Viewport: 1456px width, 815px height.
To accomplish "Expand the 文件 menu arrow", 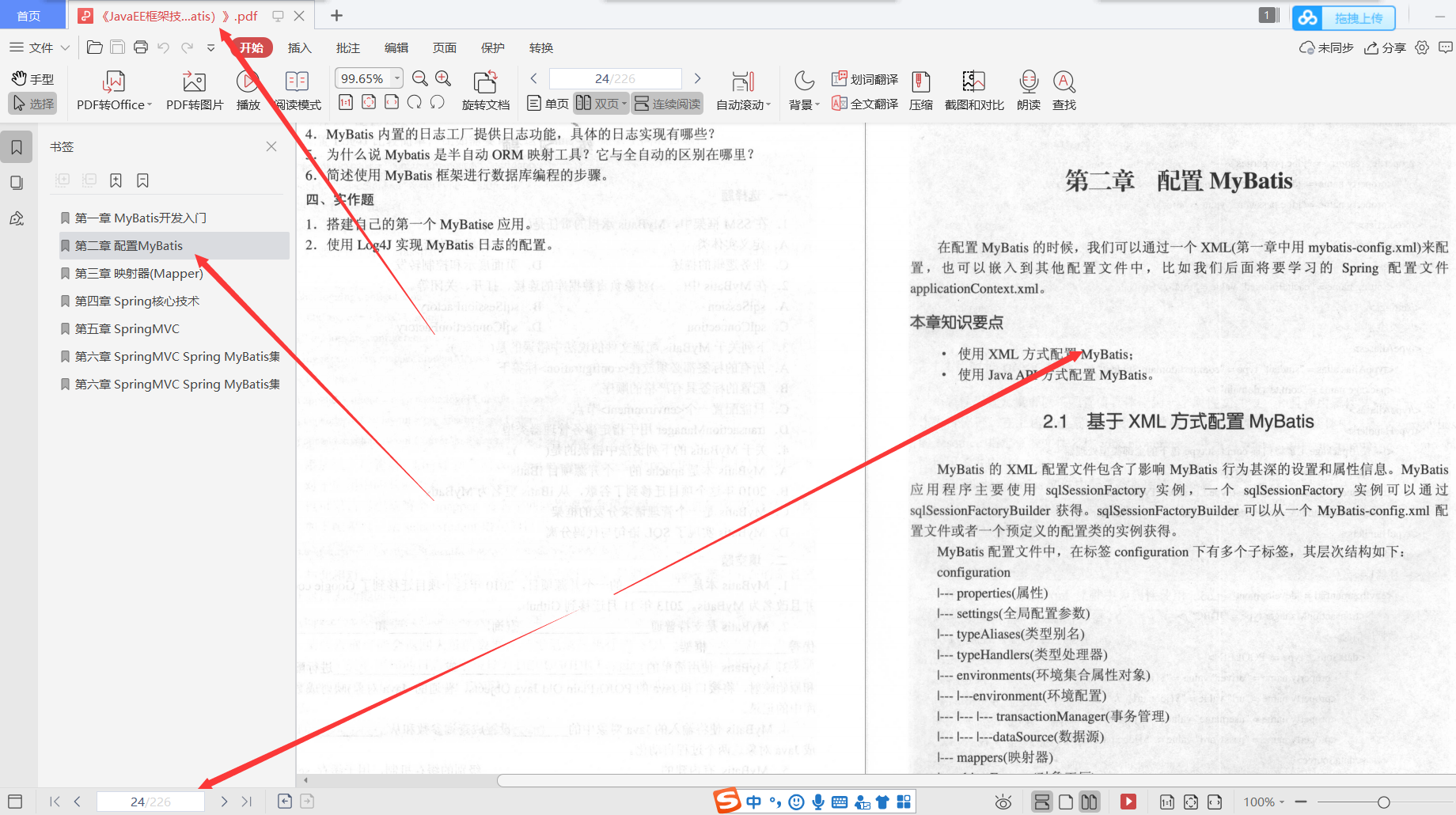I will (x=66, y=47).
